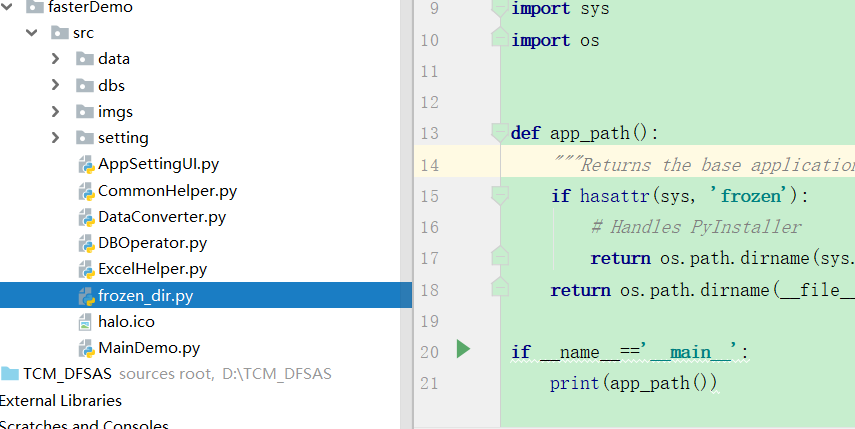Click the TCM_DFSAS sources root folder icon

click(x=10, y=373)
